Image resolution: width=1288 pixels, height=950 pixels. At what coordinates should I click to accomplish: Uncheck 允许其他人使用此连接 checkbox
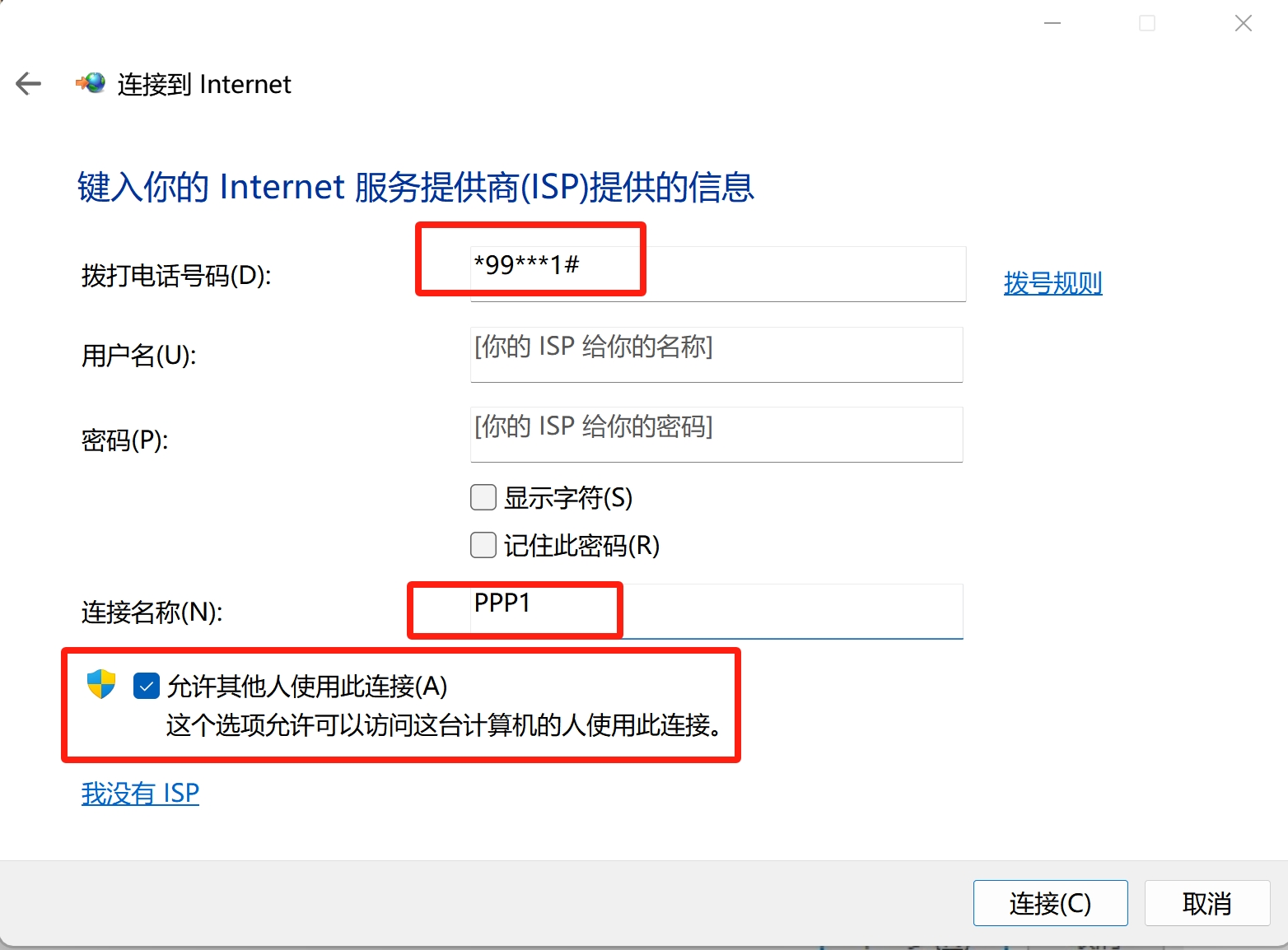point(147,686)
